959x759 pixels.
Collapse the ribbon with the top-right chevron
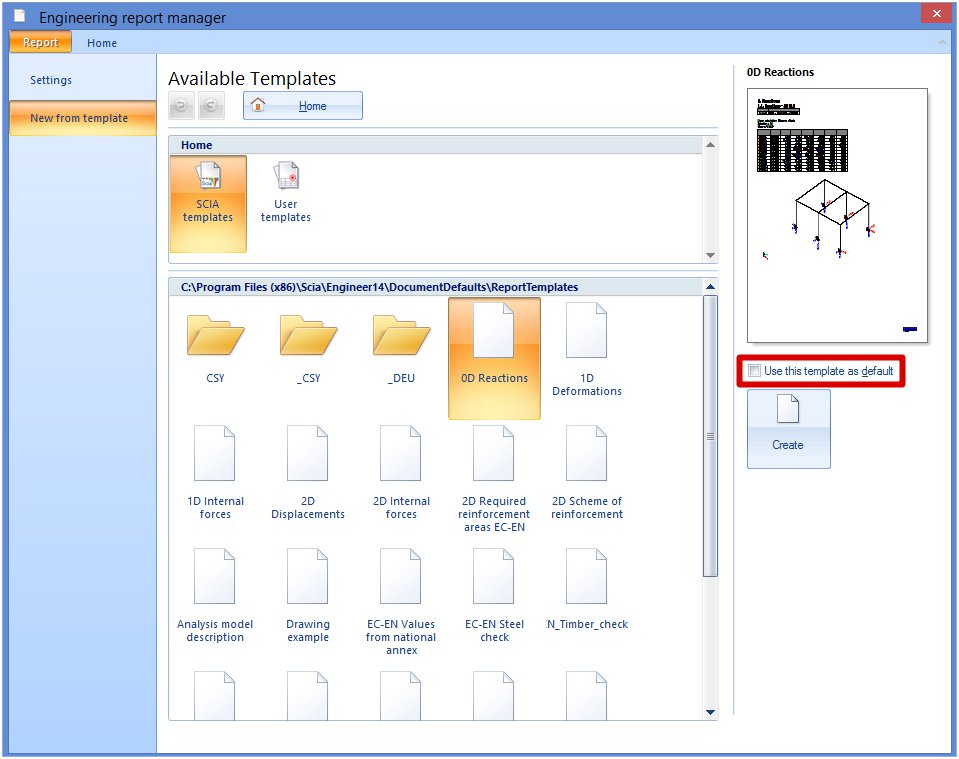(x=942, y=42)
